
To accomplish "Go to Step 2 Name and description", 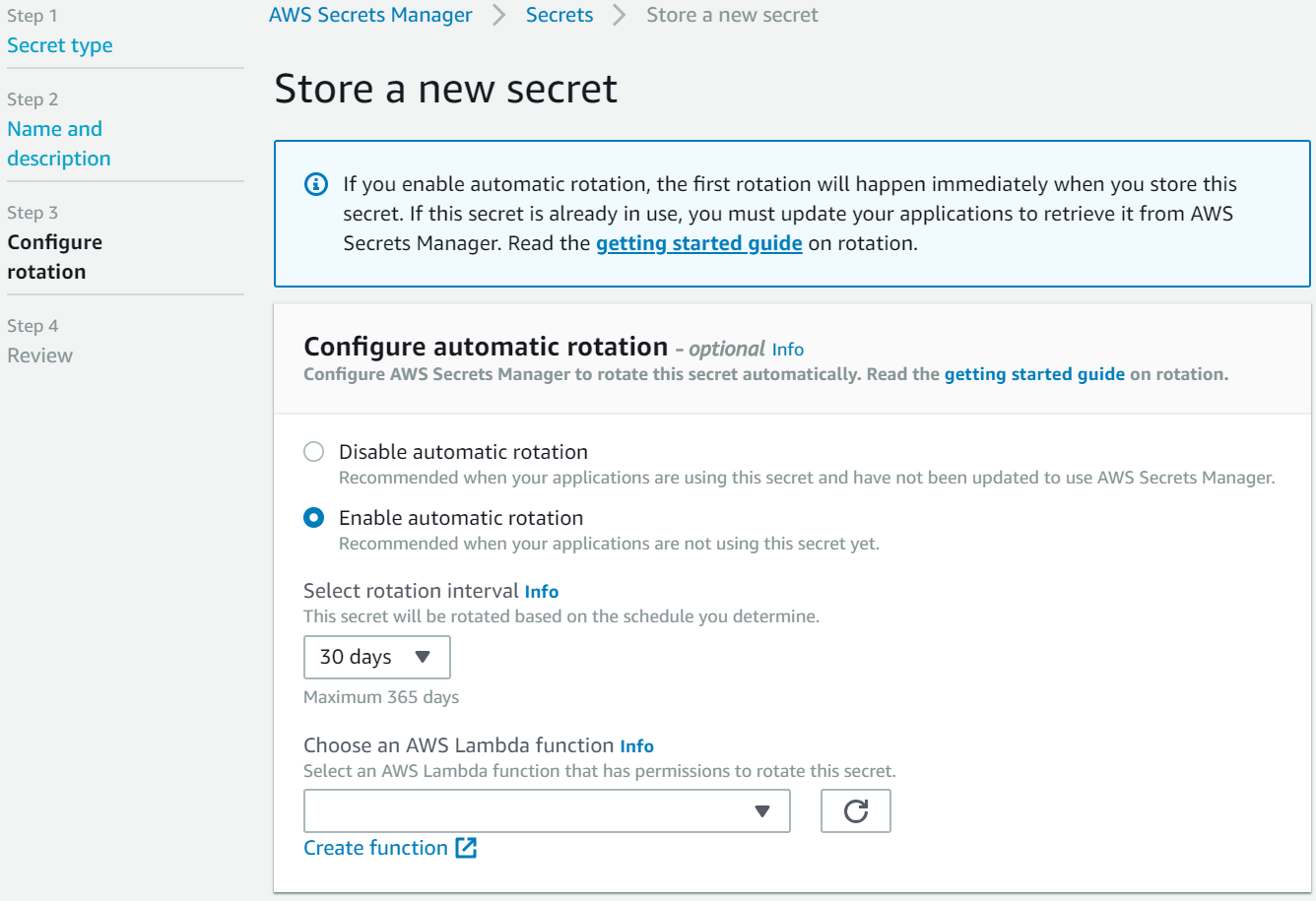I will (59, 144).
